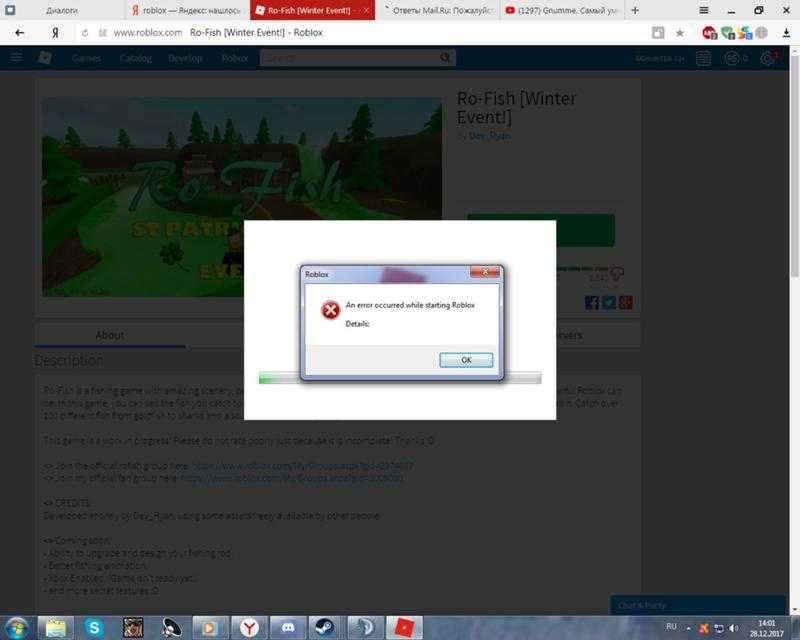Open a new browser tab
The height and width of the screenshot is (640, 800).
pos(635,10)
